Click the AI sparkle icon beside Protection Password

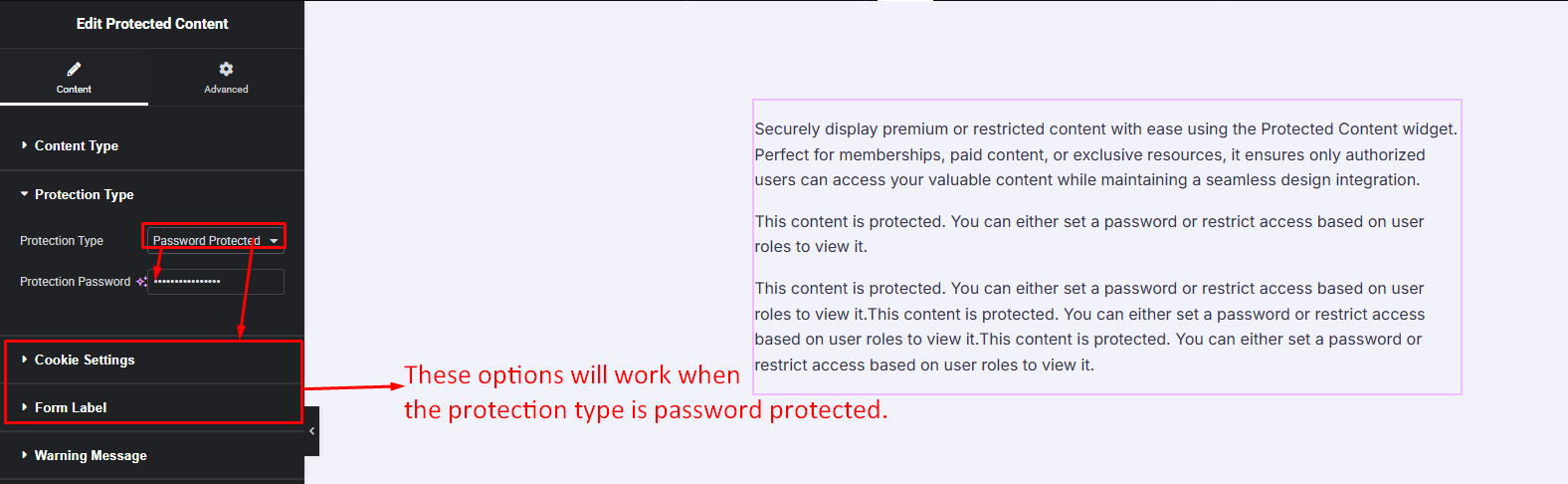coord(141,282)
